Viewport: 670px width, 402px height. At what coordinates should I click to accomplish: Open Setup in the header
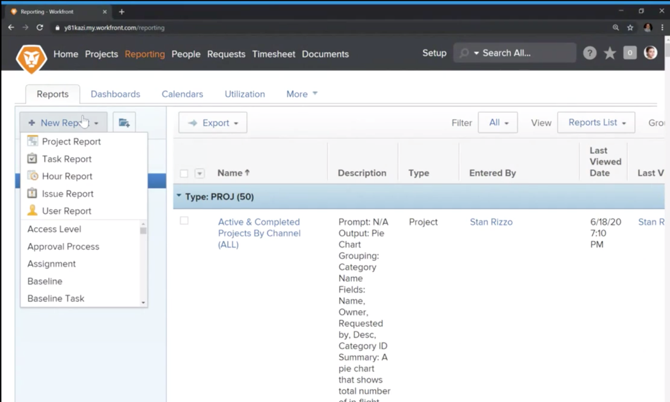[434, 53]
